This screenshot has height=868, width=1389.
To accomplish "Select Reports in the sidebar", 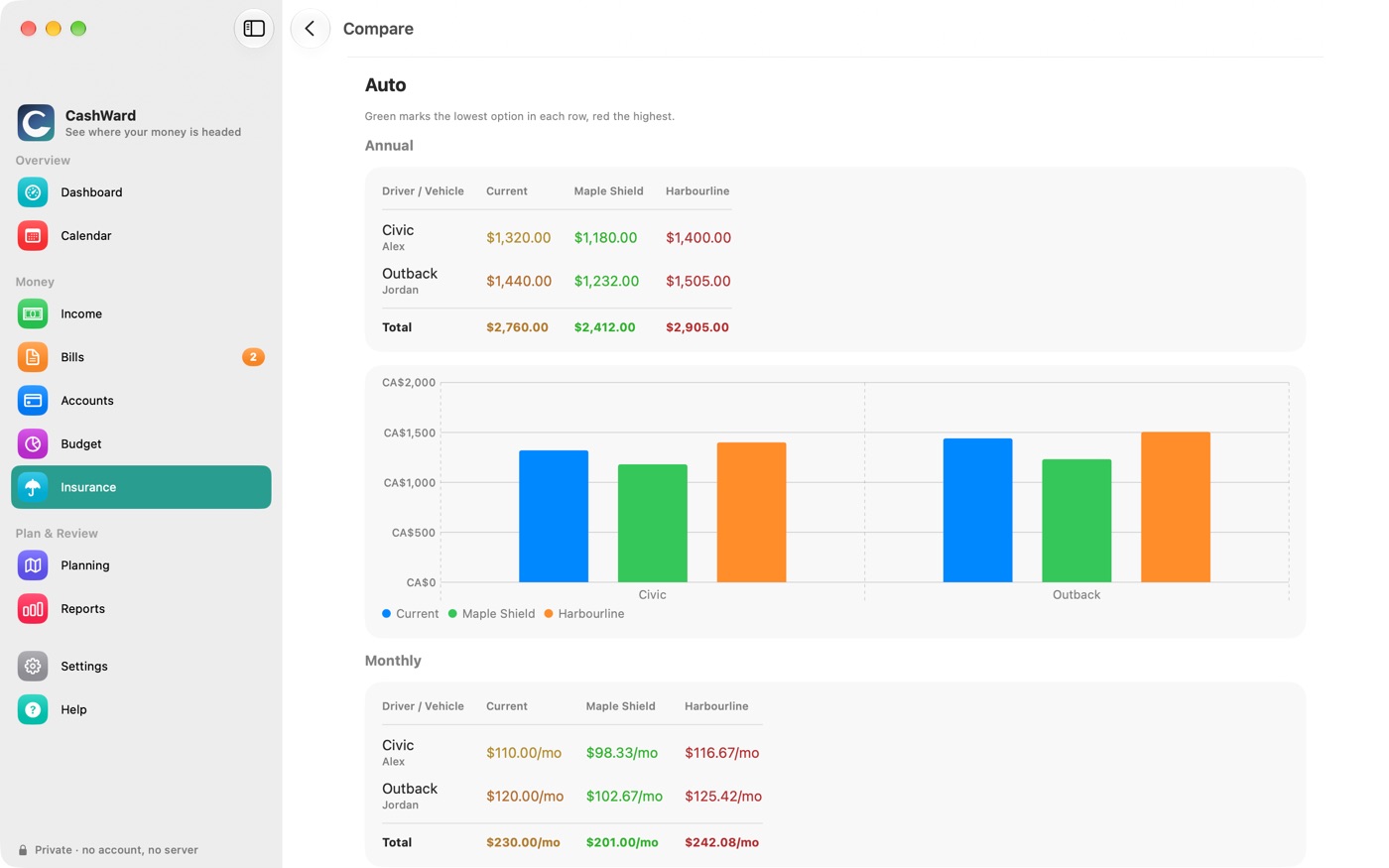I will click(141, 609).
